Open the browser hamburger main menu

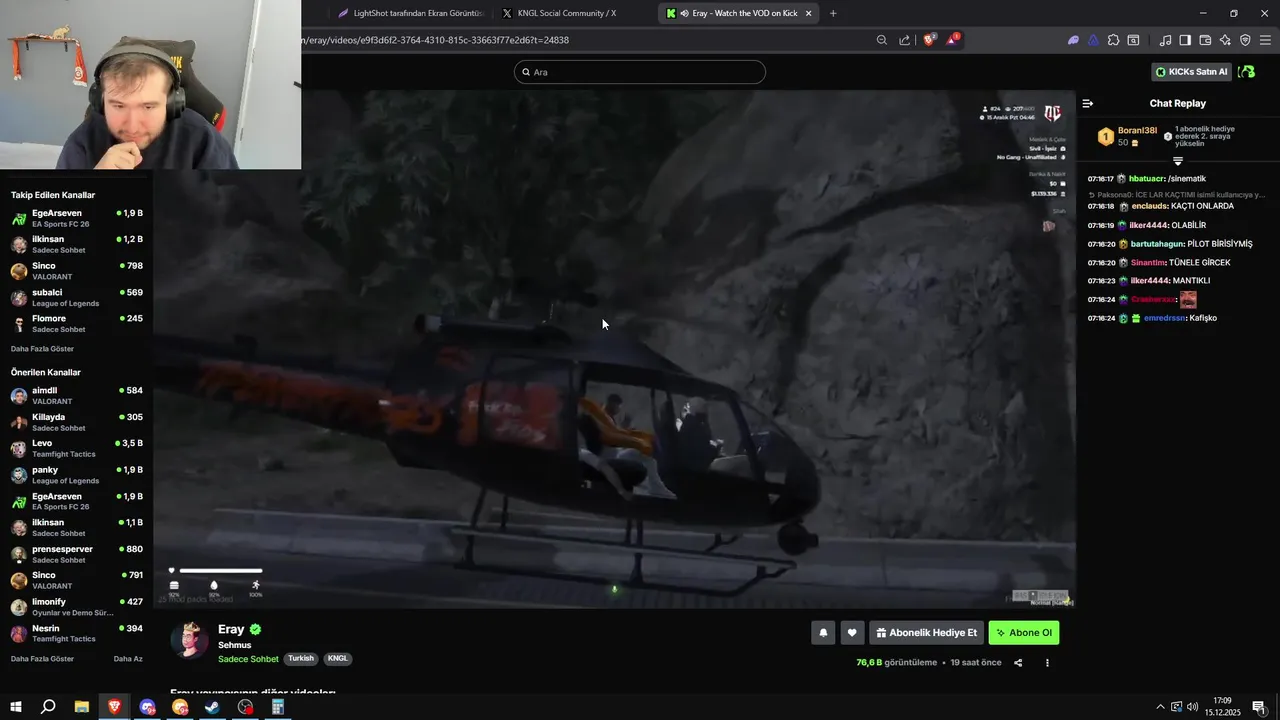1265,40
